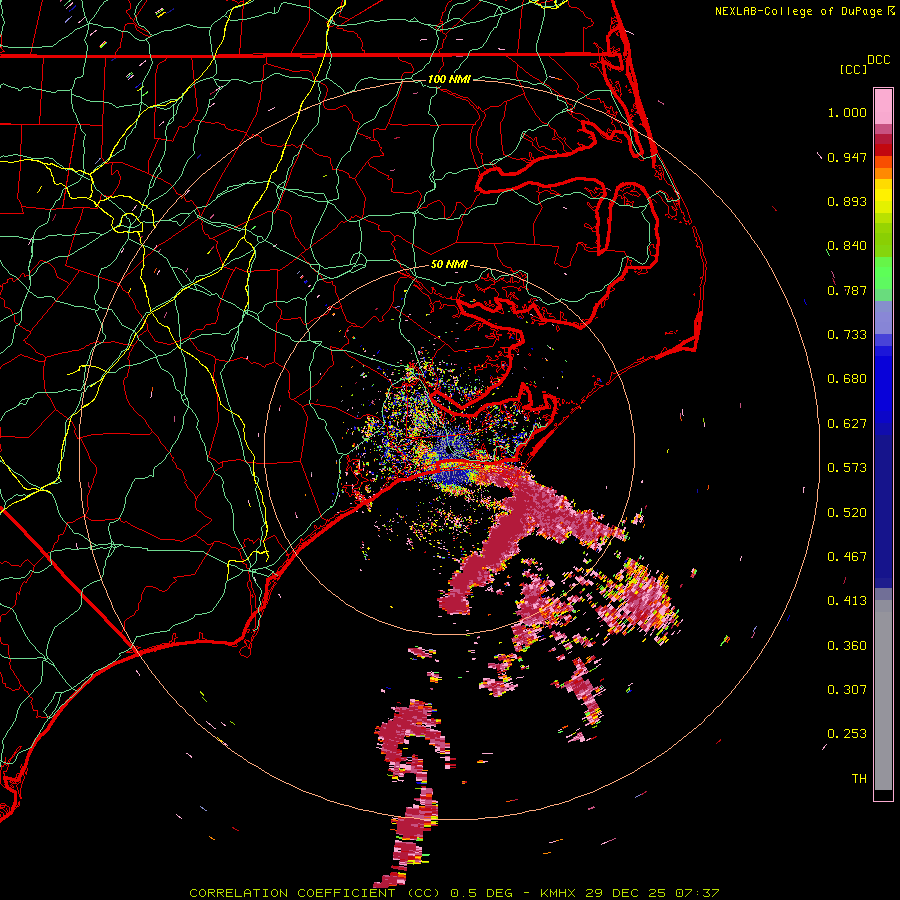
Task: Click the 0.360 colorbar value
Action: click(x=847, y=646)
